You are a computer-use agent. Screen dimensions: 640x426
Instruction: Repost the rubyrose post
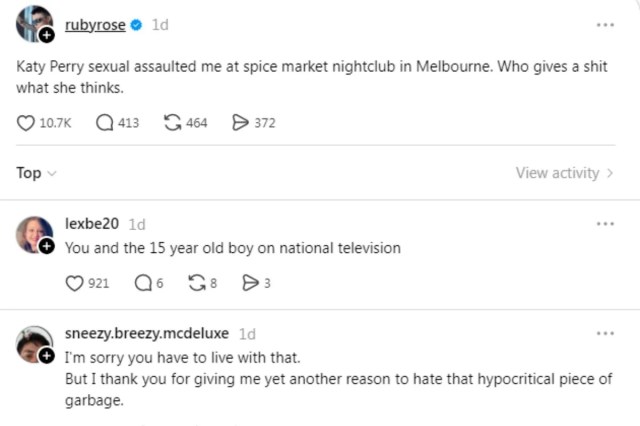click(x=172, y=123)
